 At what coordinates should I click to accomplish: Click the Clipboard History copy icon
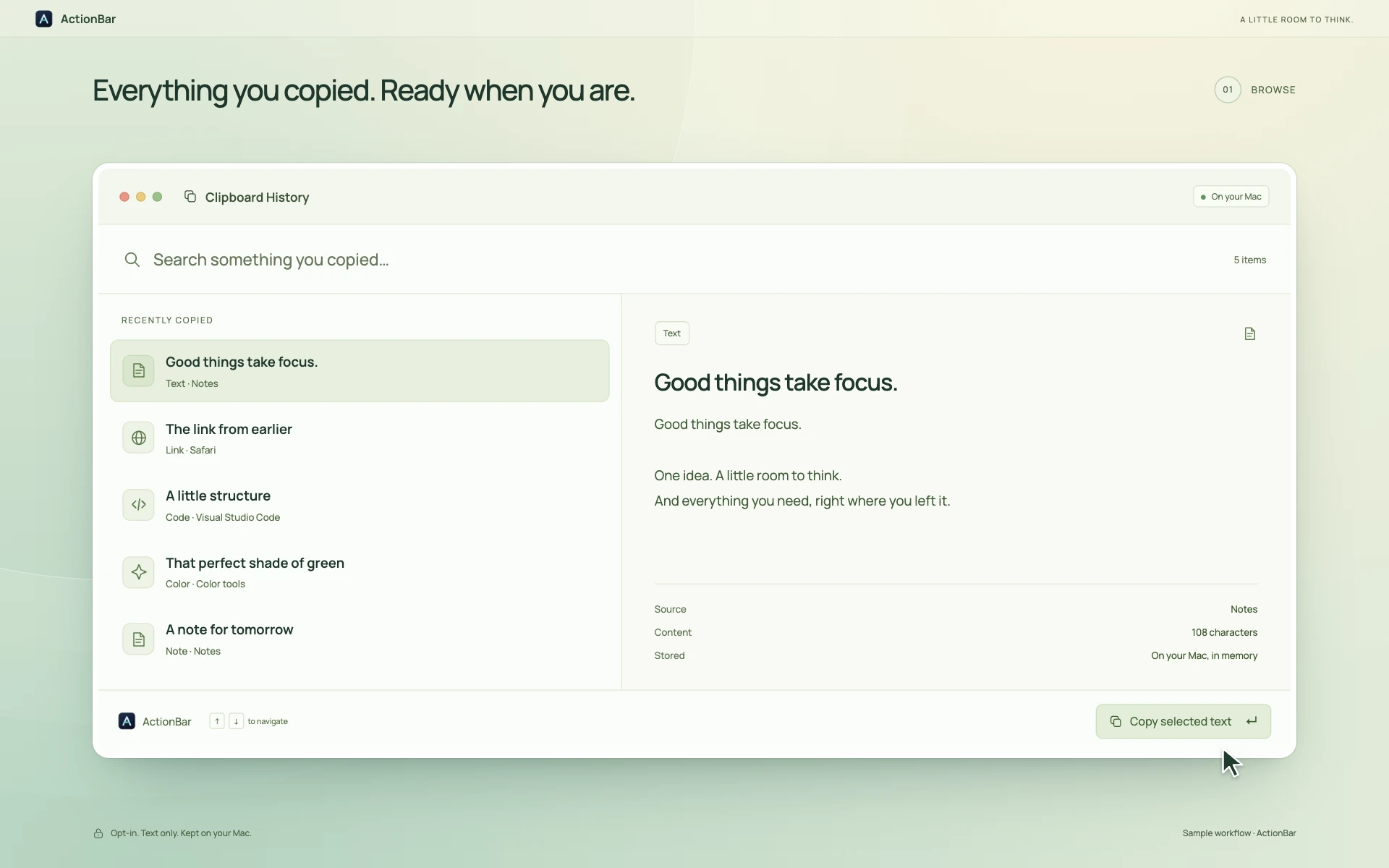tap(190, 197)
